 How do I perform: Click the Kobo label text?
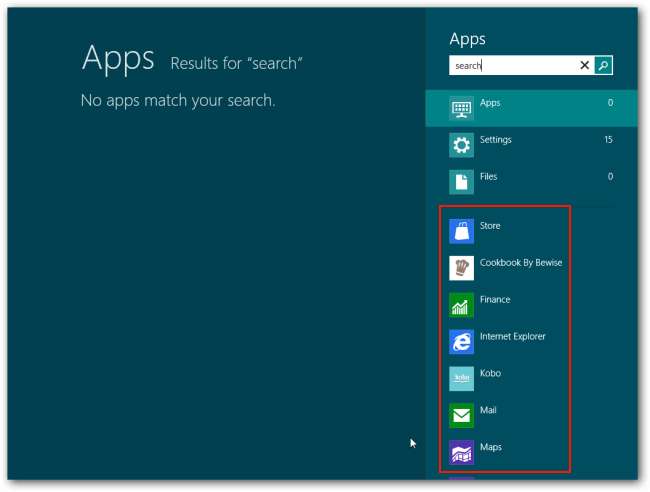pos(490,373)
